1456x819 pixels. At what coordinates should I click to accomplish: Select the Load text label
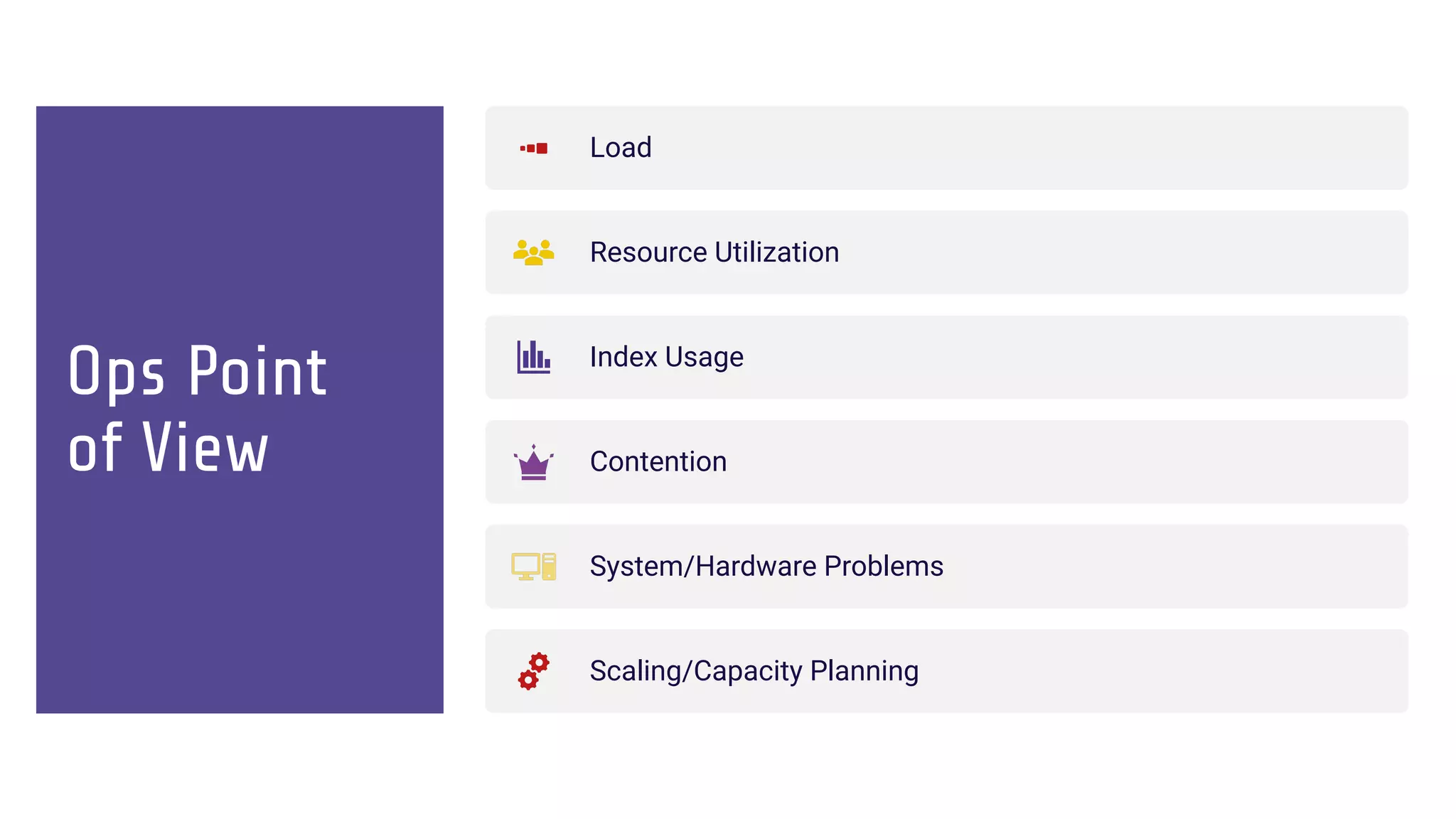pyautogui.click(x=621, y=147)
